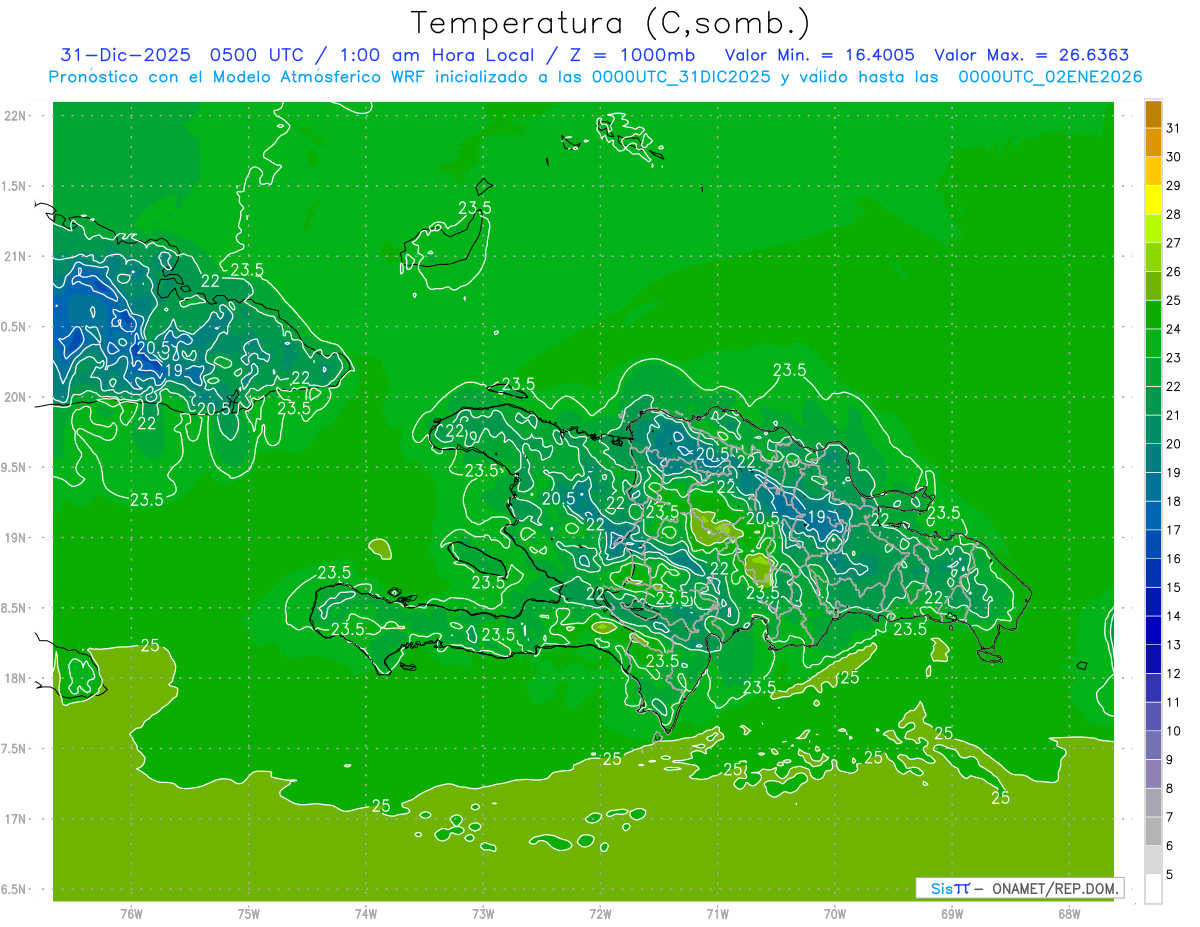Click the 16 label on the color scale
The height and width of the screenshot is (927, 1200).
[1173, 559]
